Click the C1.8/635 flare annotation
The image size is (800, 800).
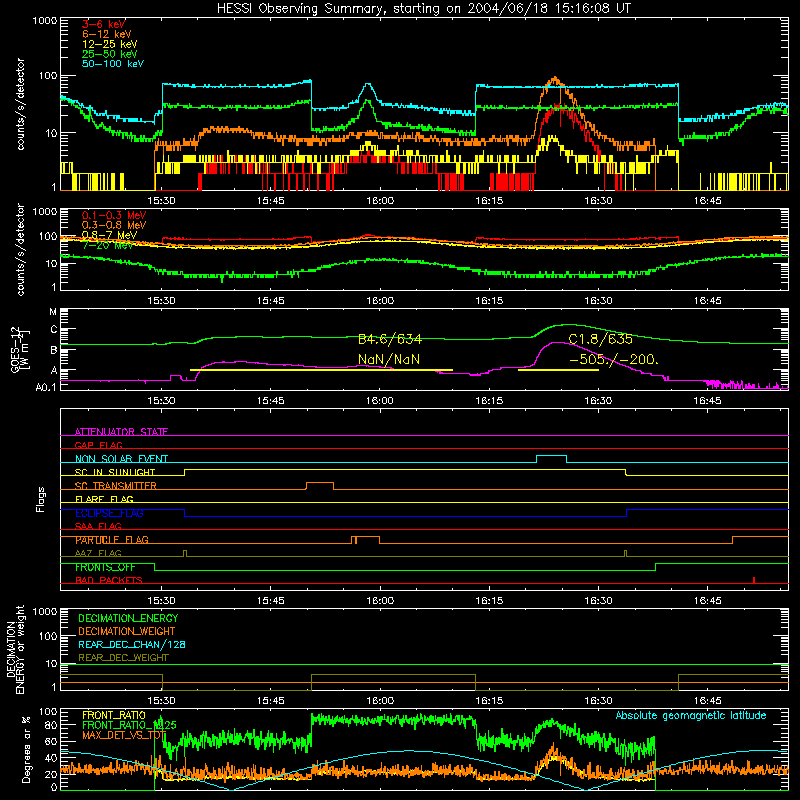pos(601,339)
